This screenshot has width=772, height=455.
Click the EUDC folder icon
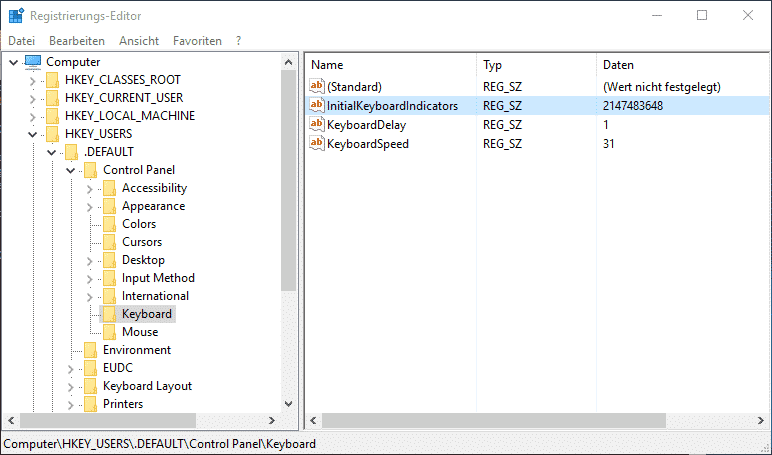tap(91, 368)
